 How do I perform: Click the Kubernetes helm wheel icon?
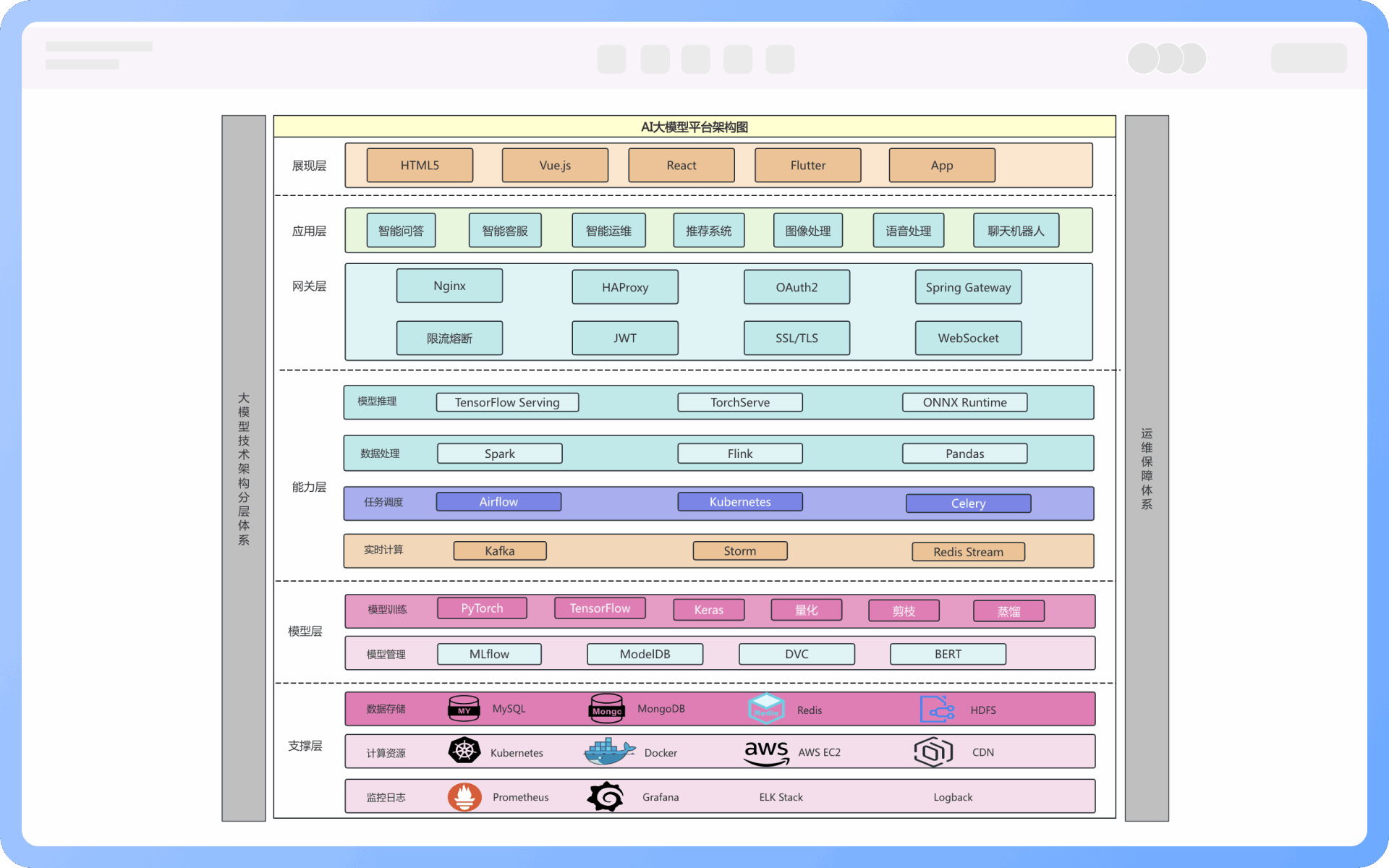[x=464, y=751]
